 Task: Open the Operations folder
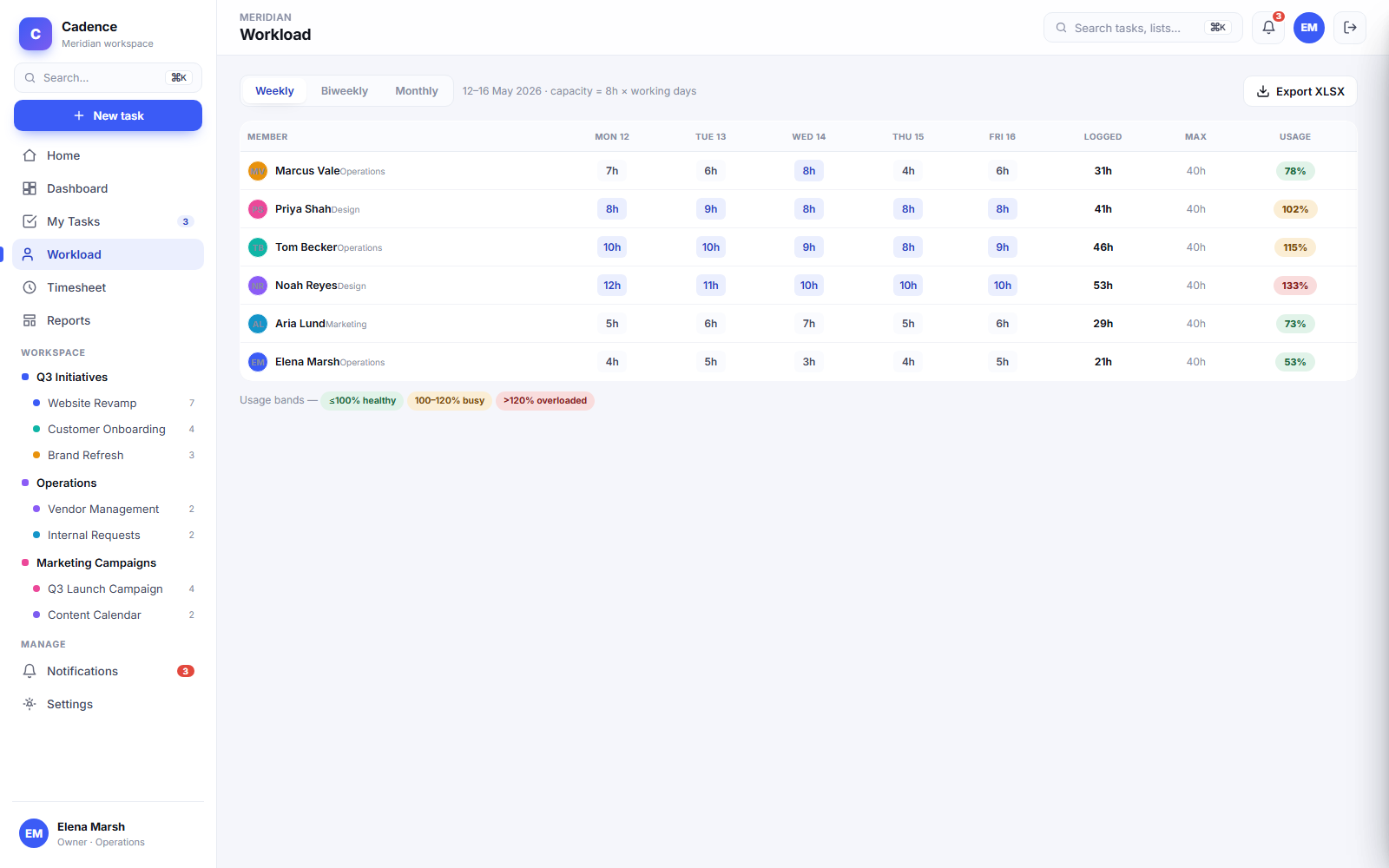(x=109, y=483)
